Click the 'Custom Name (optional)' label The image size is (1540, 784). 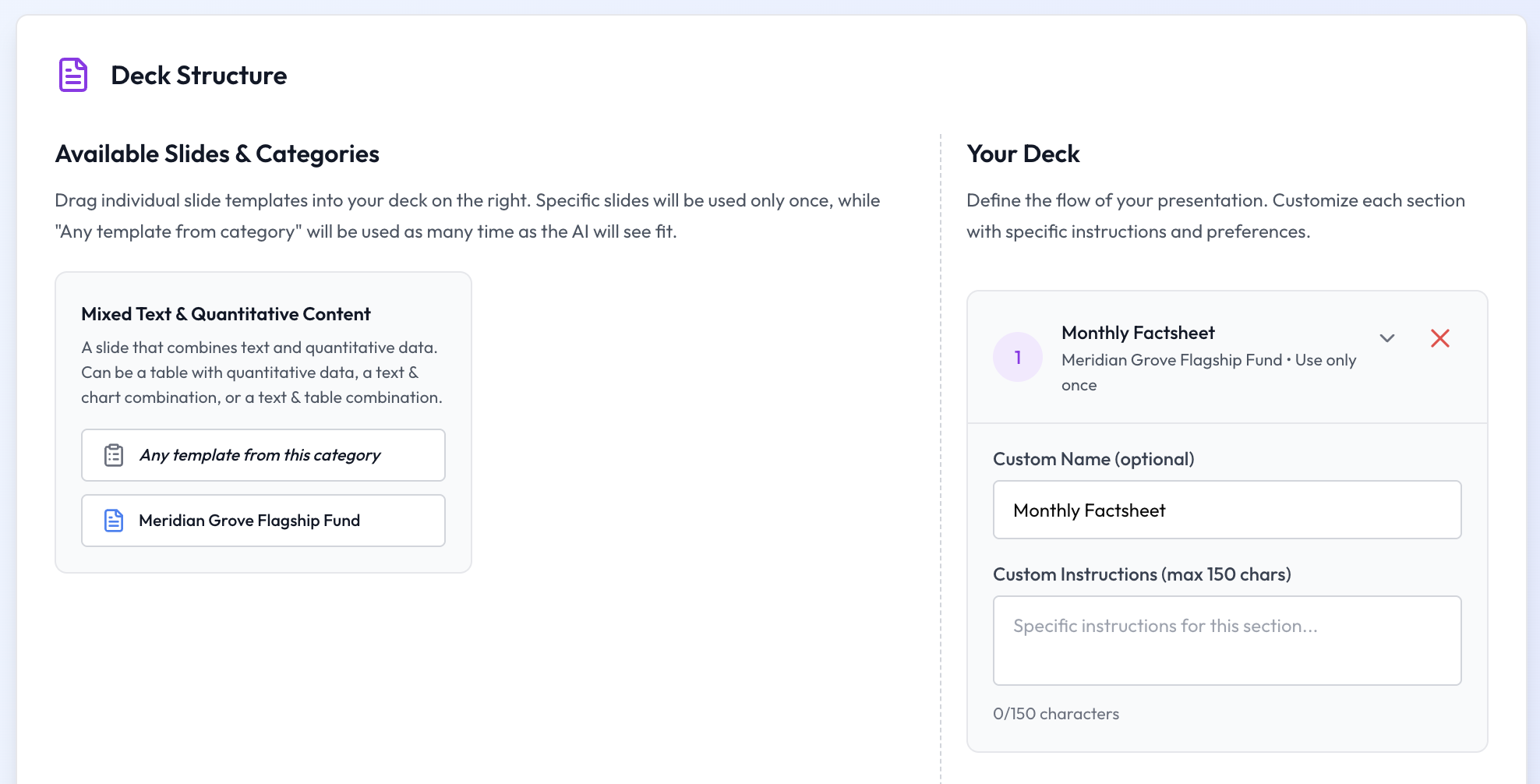(x=1093, y=459)
